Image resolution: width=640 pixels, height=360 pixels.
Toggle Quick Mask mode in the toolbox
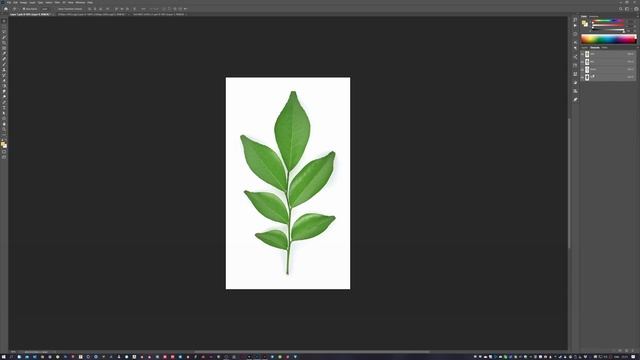tap(4, 151)
